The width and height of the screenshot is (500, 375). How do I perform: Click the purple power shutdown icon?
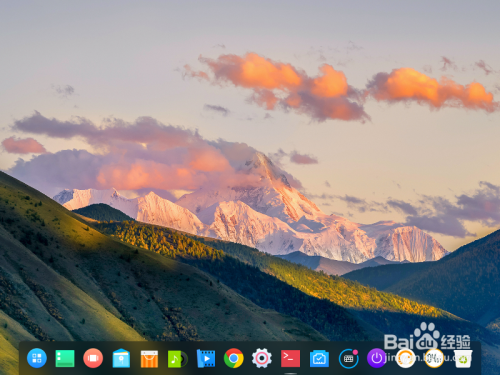pyautogui.click(x=377, y=358)
